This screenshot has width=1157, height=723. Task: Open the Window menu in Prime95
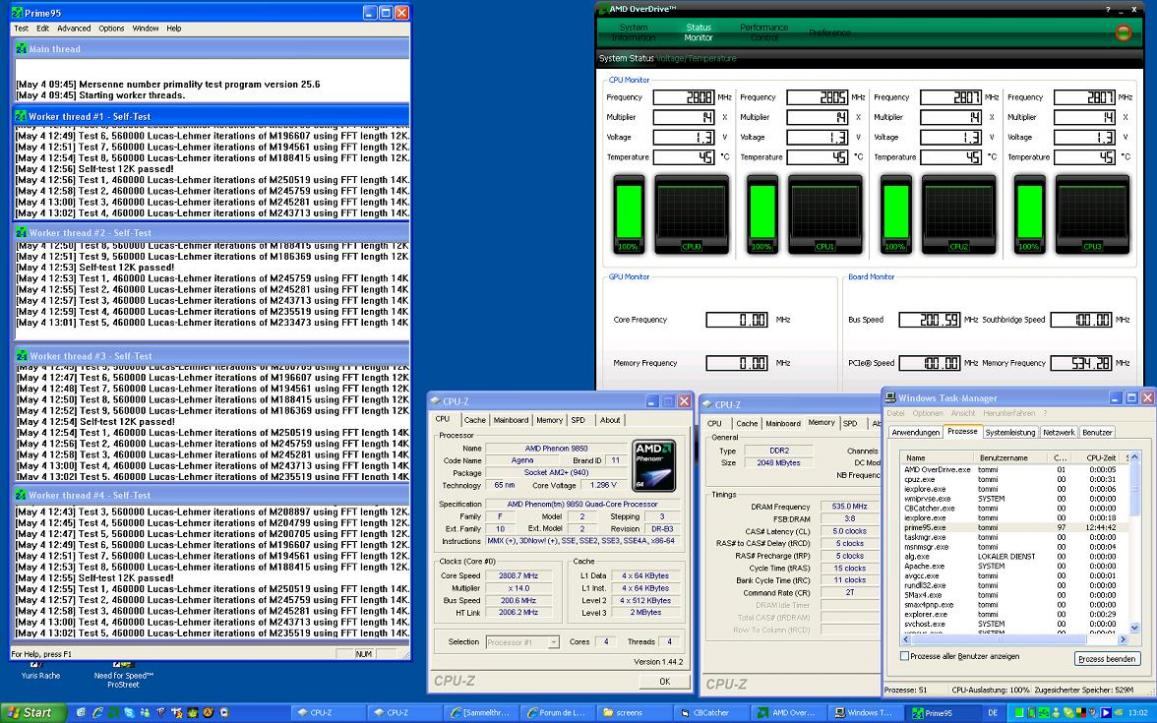pyautogui.click(x=145, y=28)
